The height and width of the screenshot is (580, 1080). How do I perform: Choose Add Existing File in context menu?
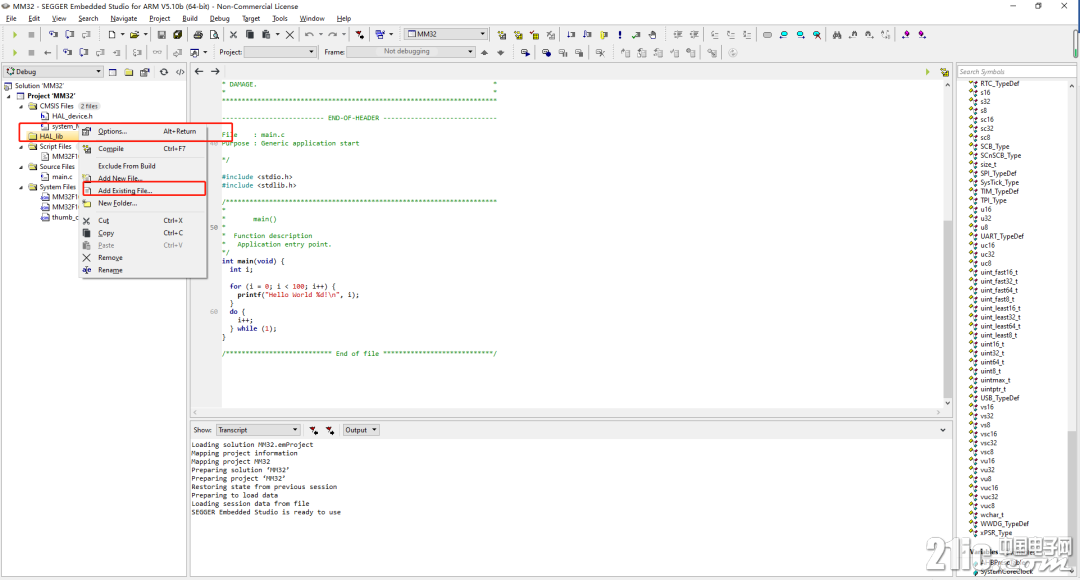coord(143,190)
